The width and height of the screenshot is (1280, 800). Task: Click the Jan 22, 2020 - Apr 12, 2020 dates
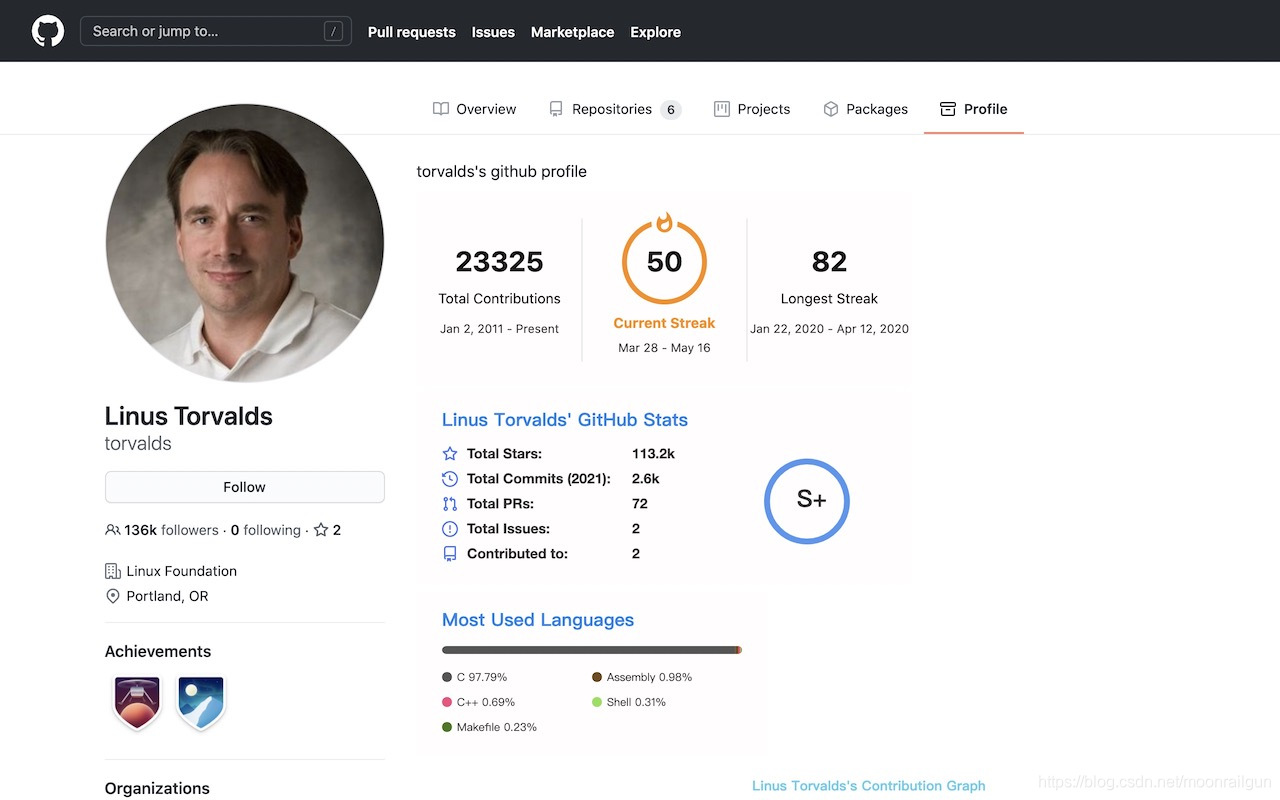[x=829, y=329]
